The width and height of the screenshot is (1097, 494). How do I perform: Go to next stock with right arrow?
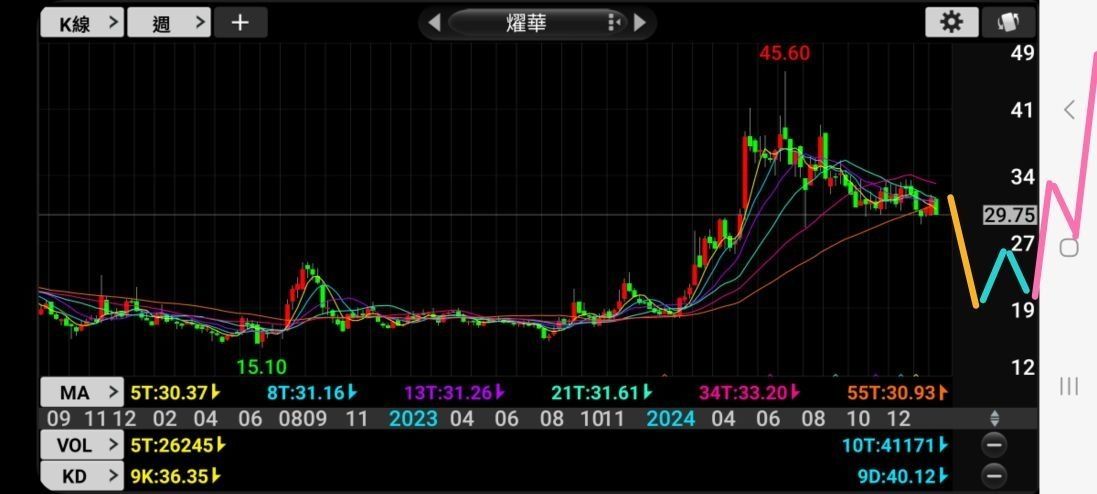pos(639,22)
